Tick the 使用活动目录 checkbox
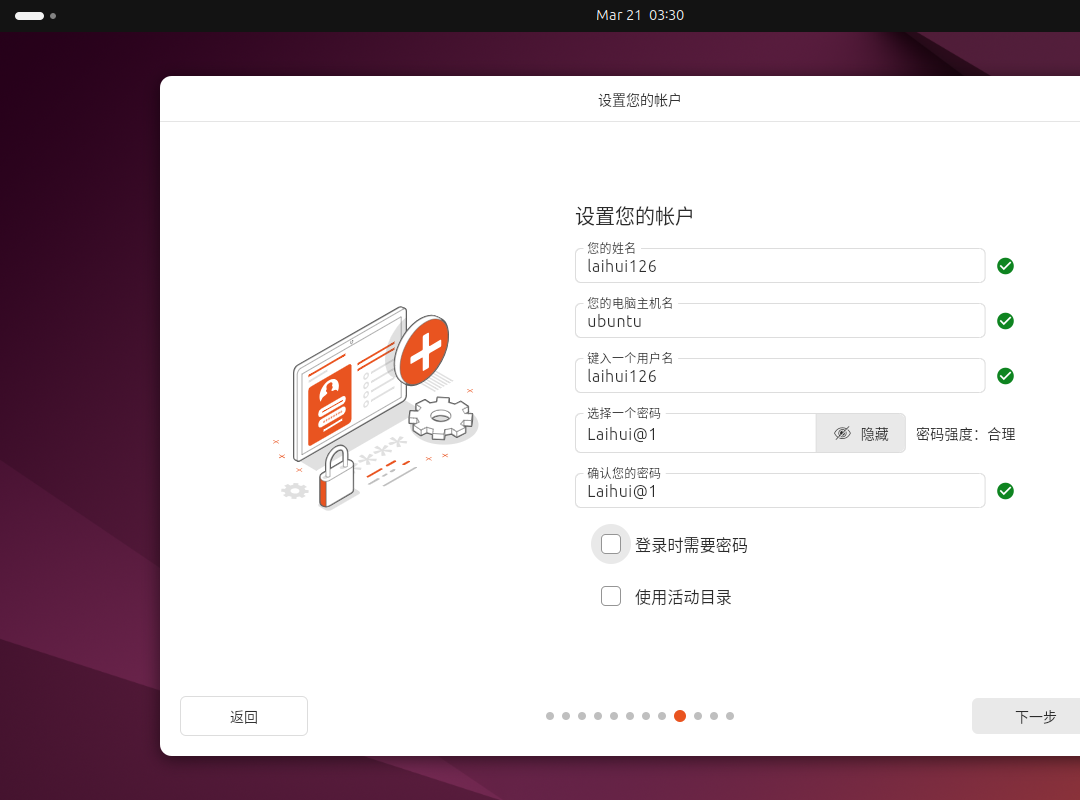Image resolution: width=1080 pixels, height=800 pixels. [611, 597]
